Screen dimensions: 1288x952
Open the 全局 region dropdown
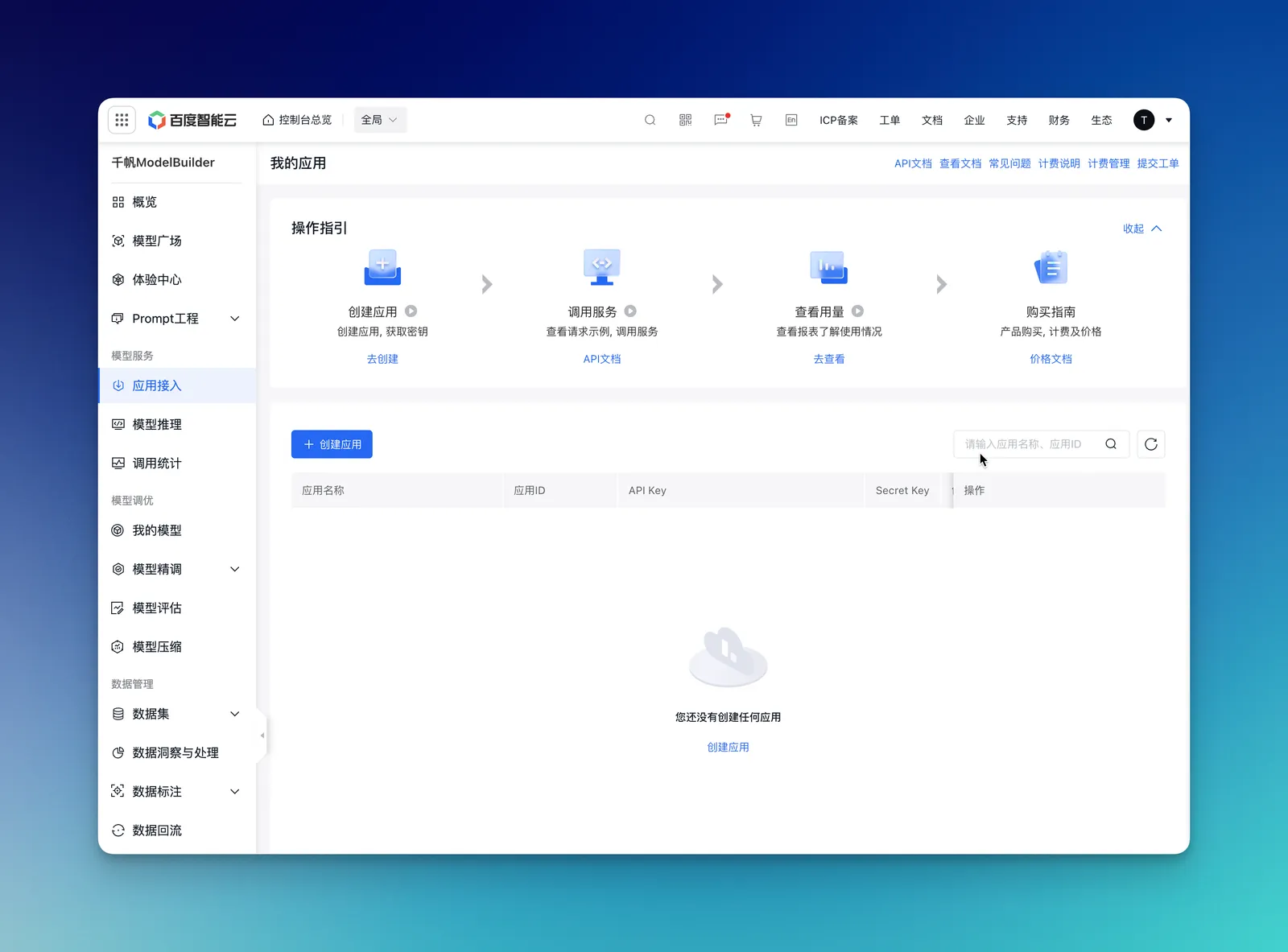click(380, 120)
